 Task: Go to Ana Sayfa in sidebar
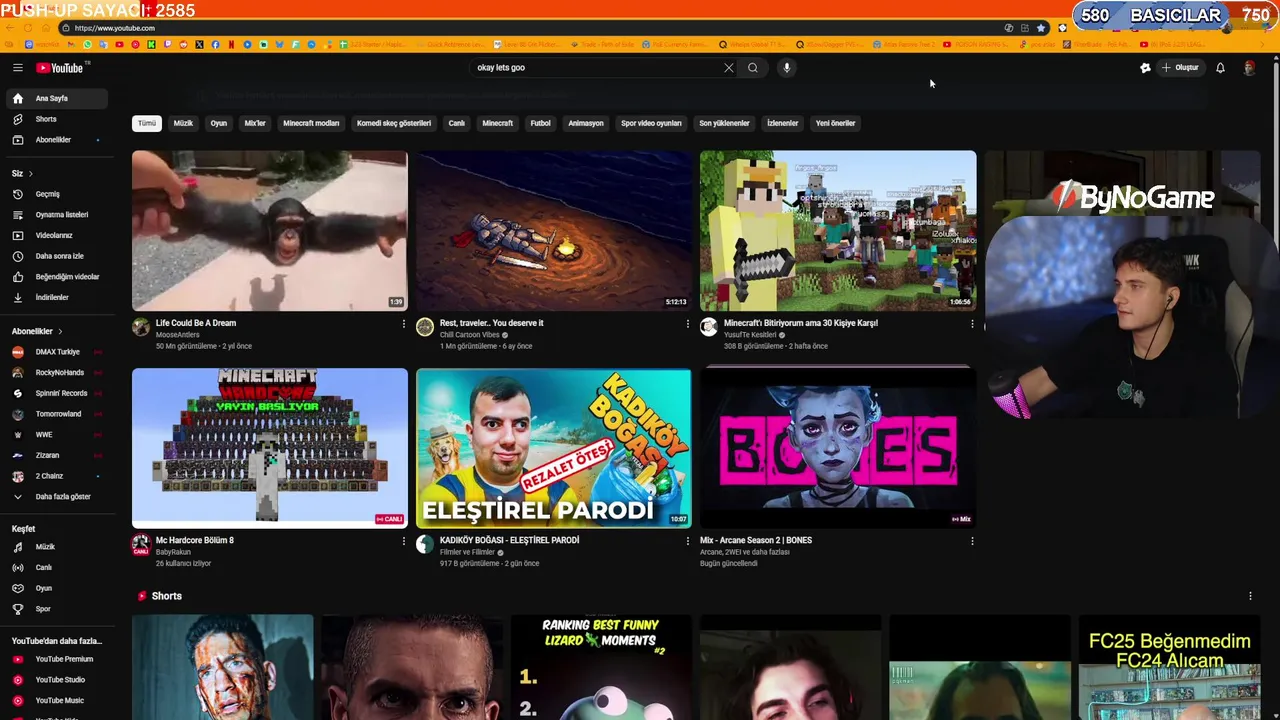pyautogui.click(x=56, y=99)
